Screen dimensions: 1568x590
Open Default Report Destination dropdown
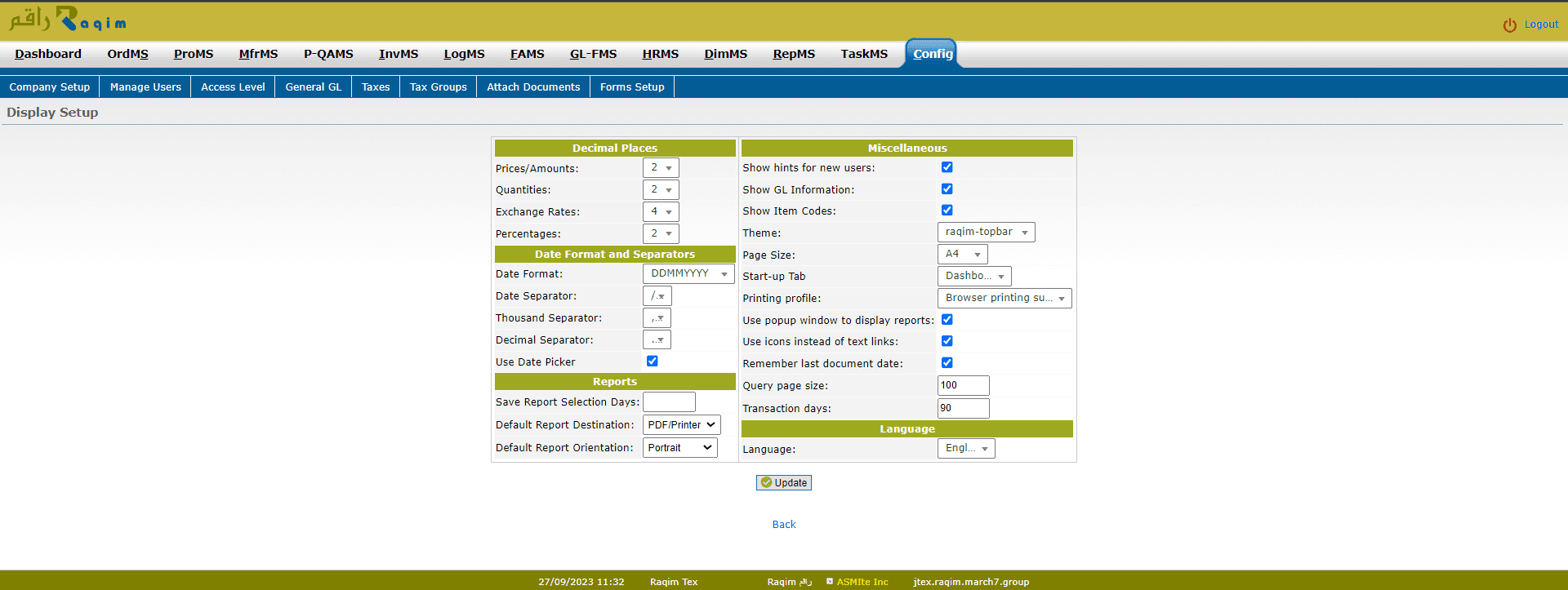pyautogui.click(x=682, y=425)
